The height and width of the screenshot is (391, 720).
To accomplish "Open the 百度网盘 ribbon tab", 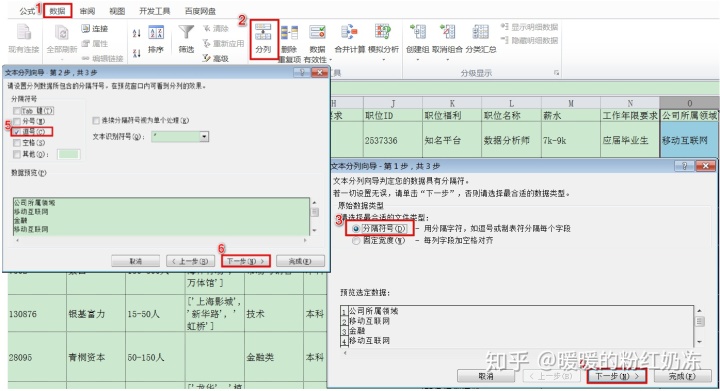I will (200, 11).
